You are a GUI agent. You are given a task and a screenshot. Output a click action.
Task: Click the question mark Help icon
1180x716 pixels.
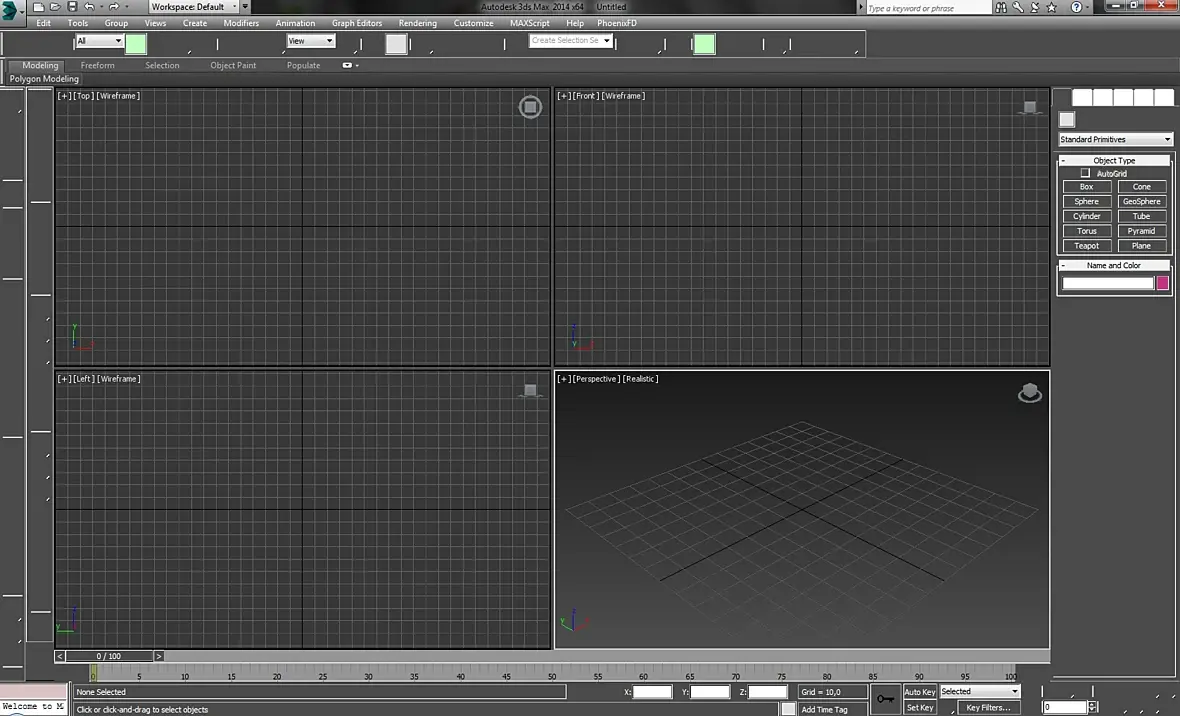(x=1077, y=7)
